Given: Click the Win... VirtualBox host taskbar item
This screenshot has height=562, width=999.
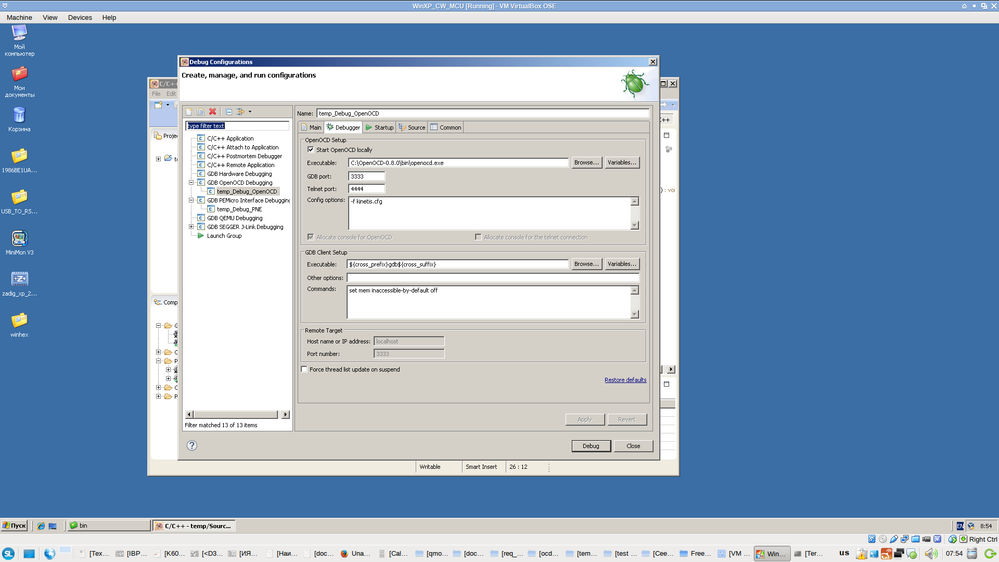Looking at the screenshot, I should (x=772, y=554).
